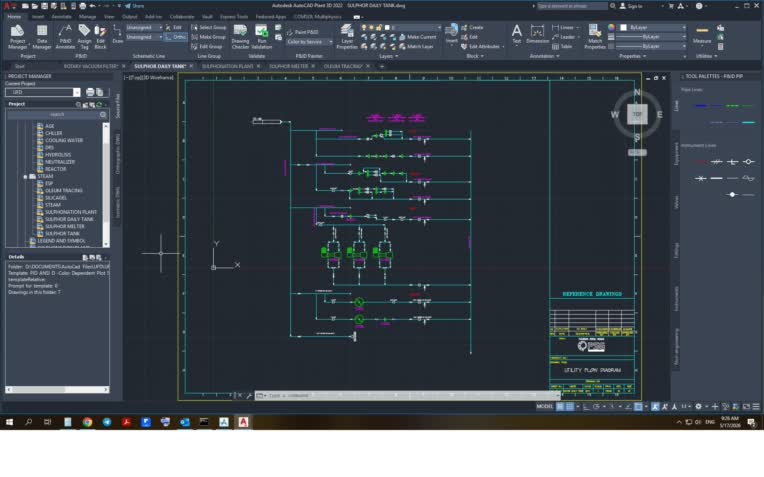Click the white layer color swatch in Layers dropdown
Screen dimensions: 764x477
pyautogui.click(x=387, y=28)
